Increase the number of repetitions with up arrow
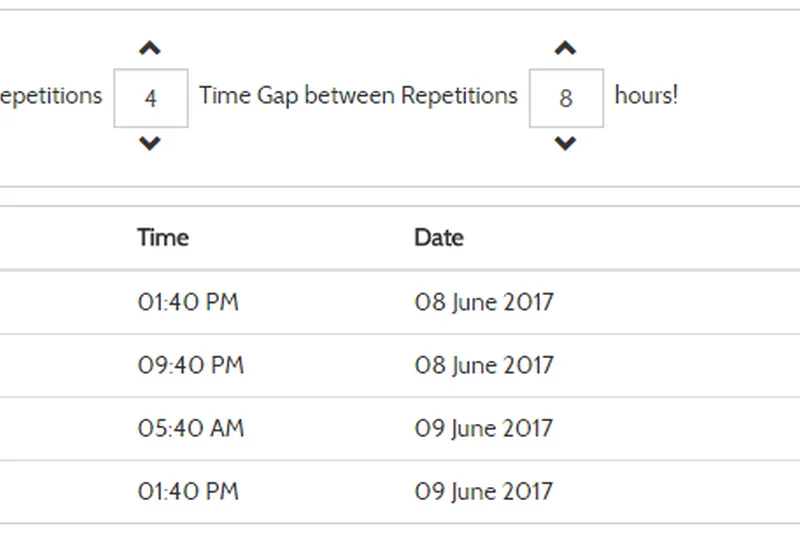 pos(150,48)
